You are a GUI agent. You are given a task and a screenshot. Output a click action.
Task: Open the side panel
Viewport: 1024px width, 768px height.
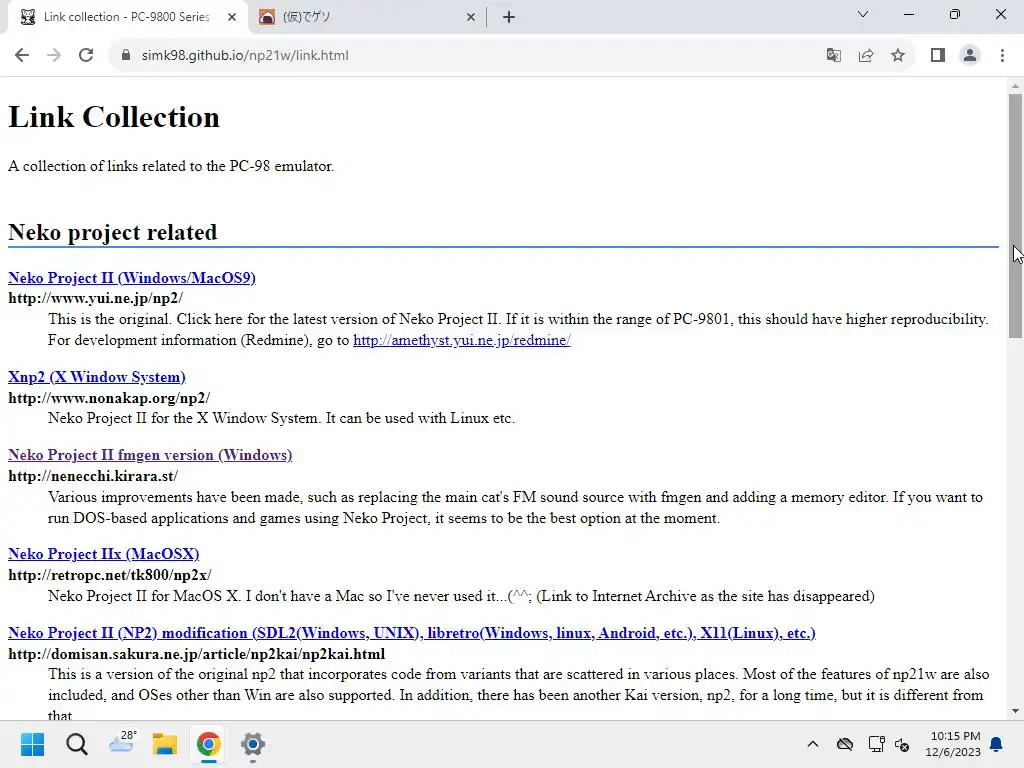(x=938, y=55)
